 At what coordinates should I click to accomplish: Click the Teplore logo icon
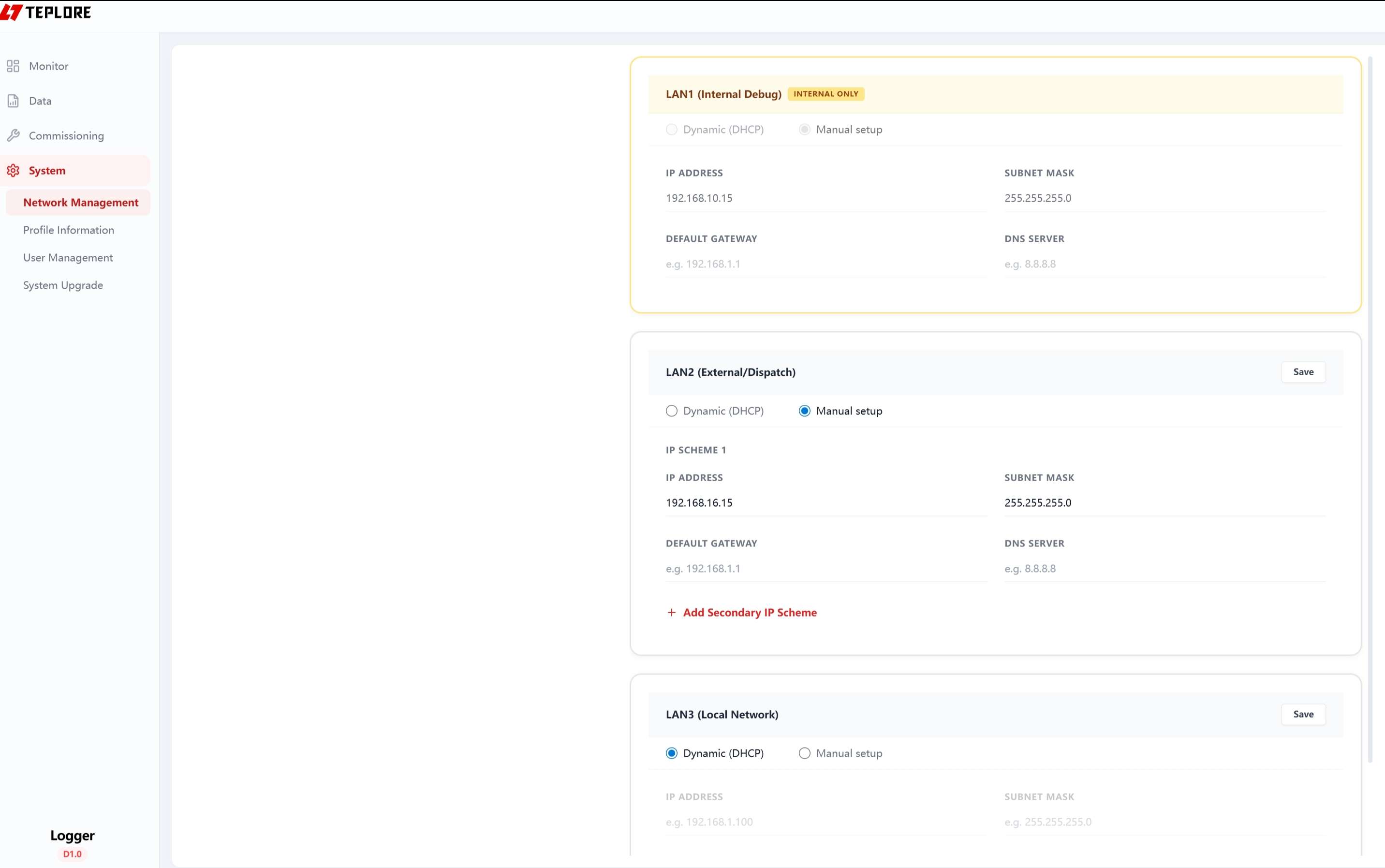click(x=12, y=12)
